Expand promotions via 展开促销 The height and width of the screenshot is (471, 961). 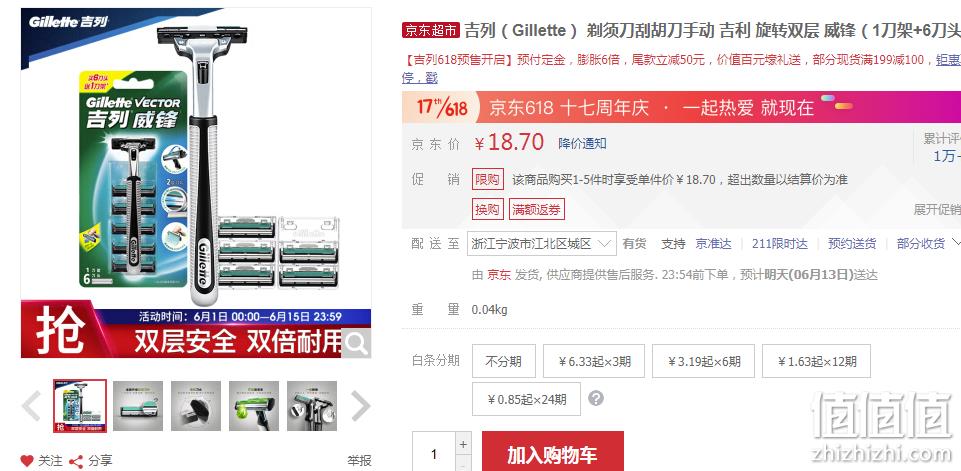pyautogui.click(x=936, y=209)
